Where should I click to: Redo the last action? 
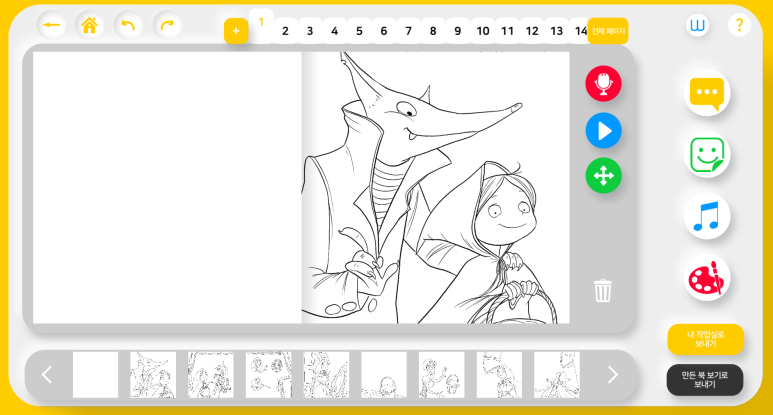point(167,25)
